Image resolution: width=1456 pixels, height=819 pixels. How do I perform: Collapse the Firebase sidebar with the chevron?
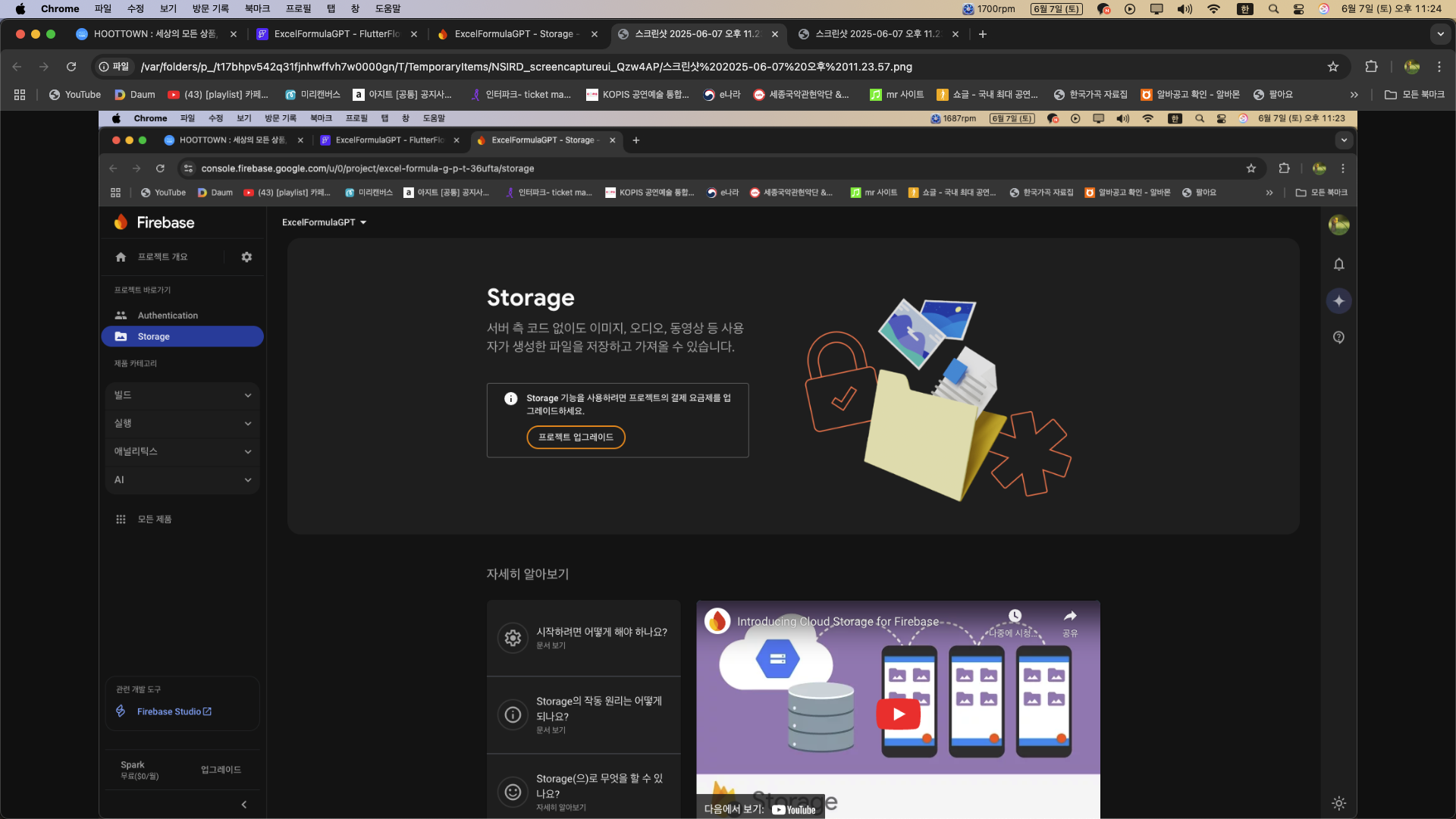[x=243, y=805]
